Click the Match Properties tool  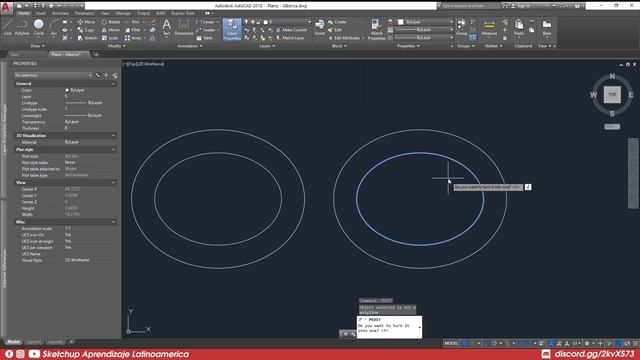(376, 29)
